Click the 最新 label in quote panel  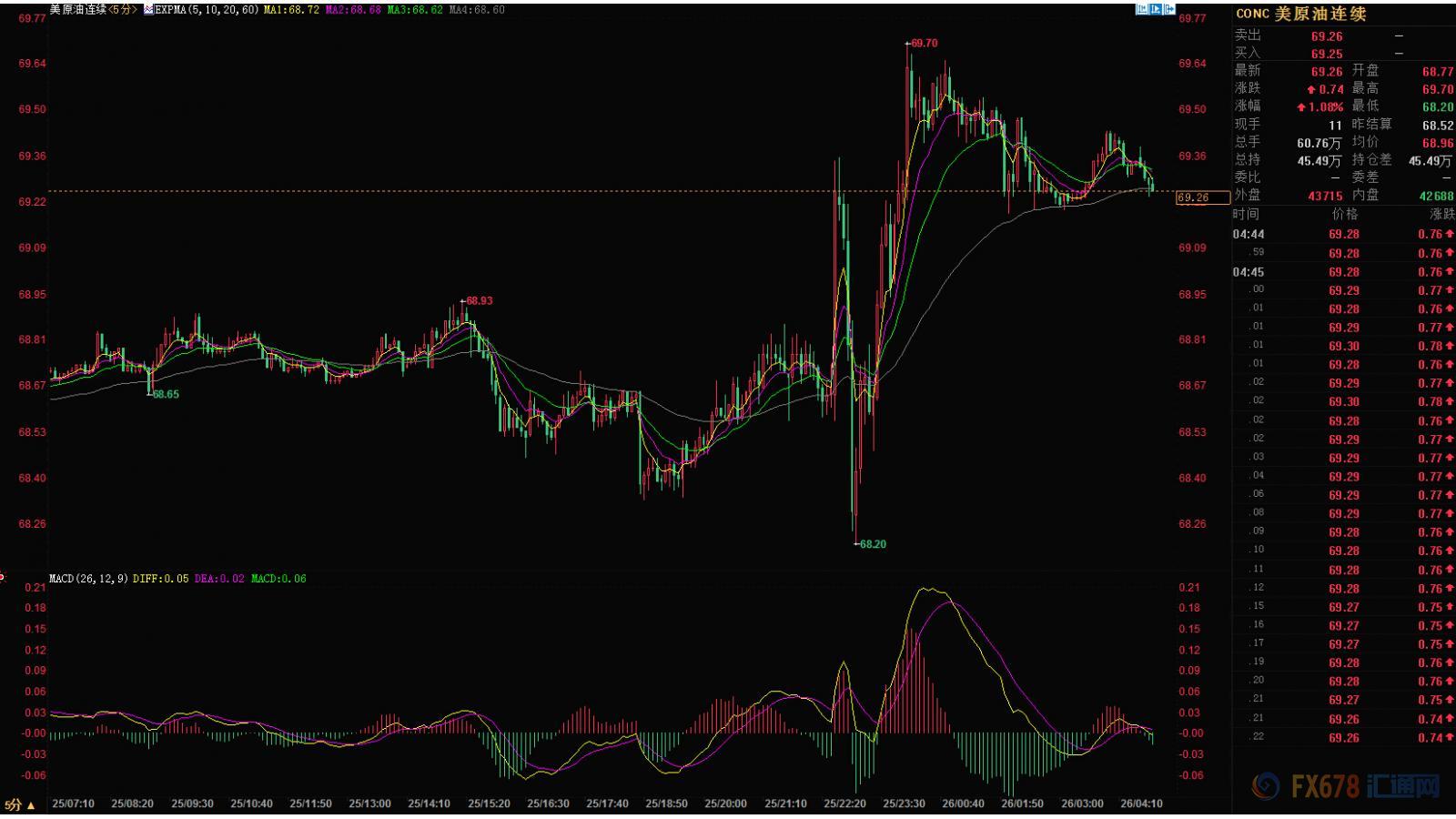click(1248, 71)
